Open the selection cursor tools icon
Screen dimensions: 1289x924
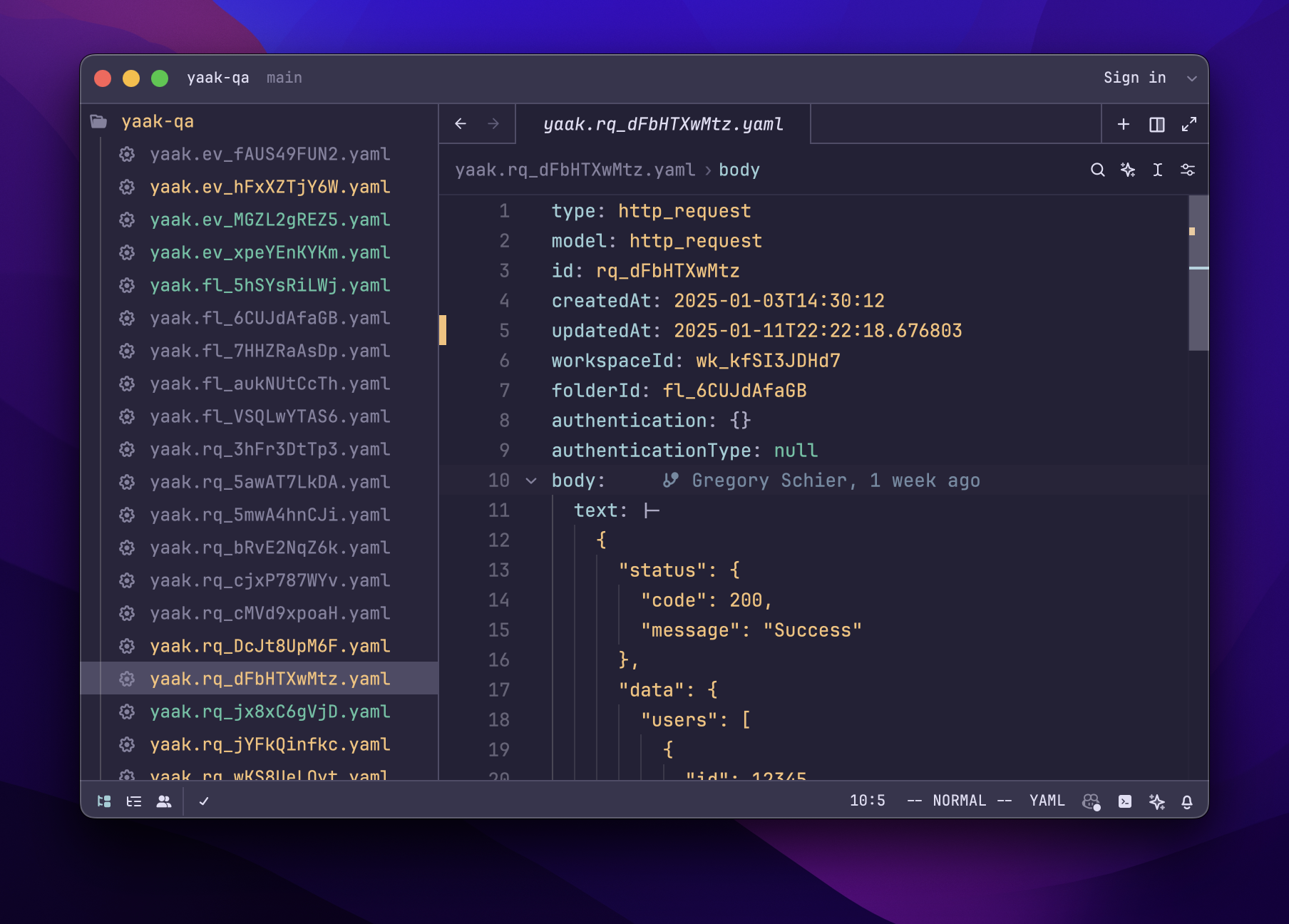coord(1158,170)
